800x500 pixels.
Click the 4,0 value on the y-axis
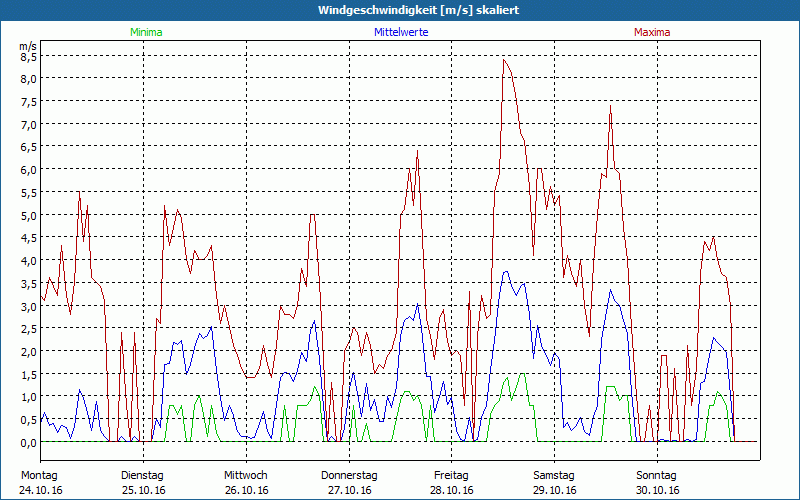pos(28,261)
